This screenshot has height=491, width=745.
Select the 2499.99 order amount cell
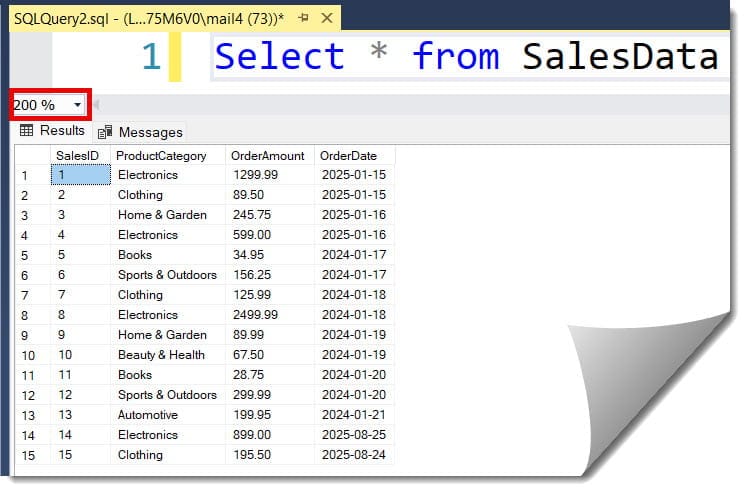tap(257, 315)
